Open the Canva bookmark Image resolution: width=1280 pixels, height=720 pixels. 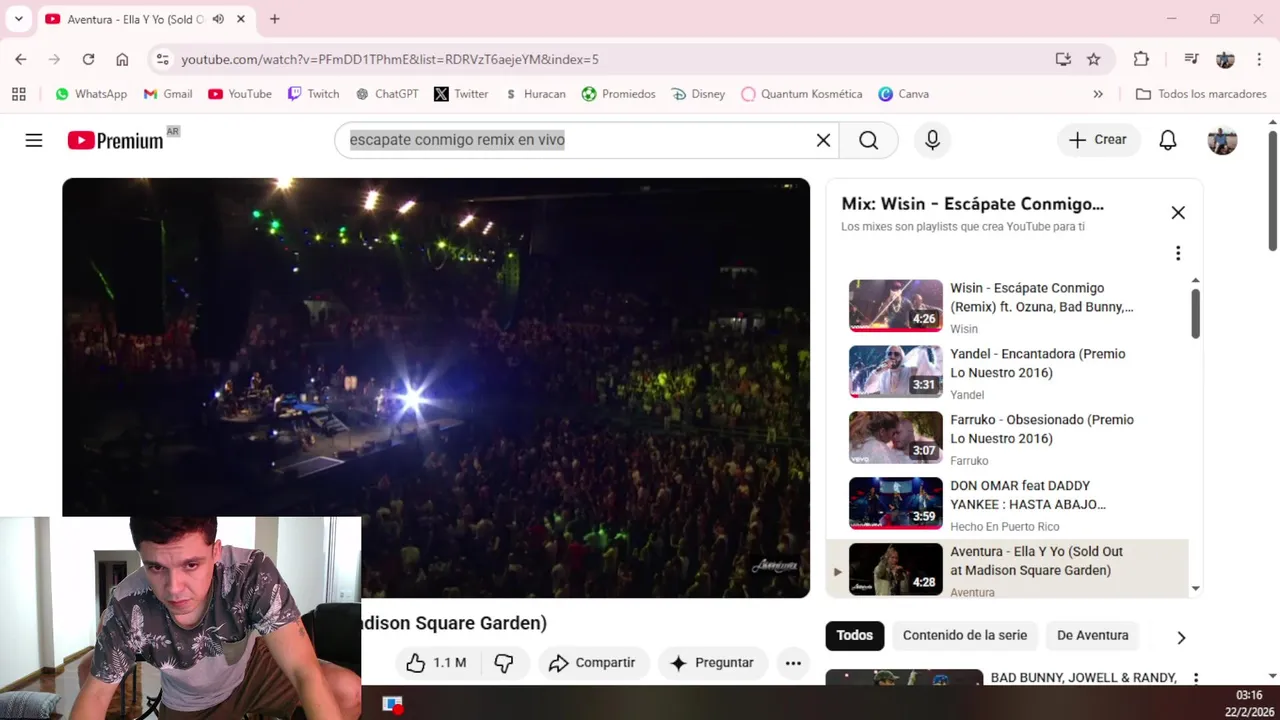904,94
